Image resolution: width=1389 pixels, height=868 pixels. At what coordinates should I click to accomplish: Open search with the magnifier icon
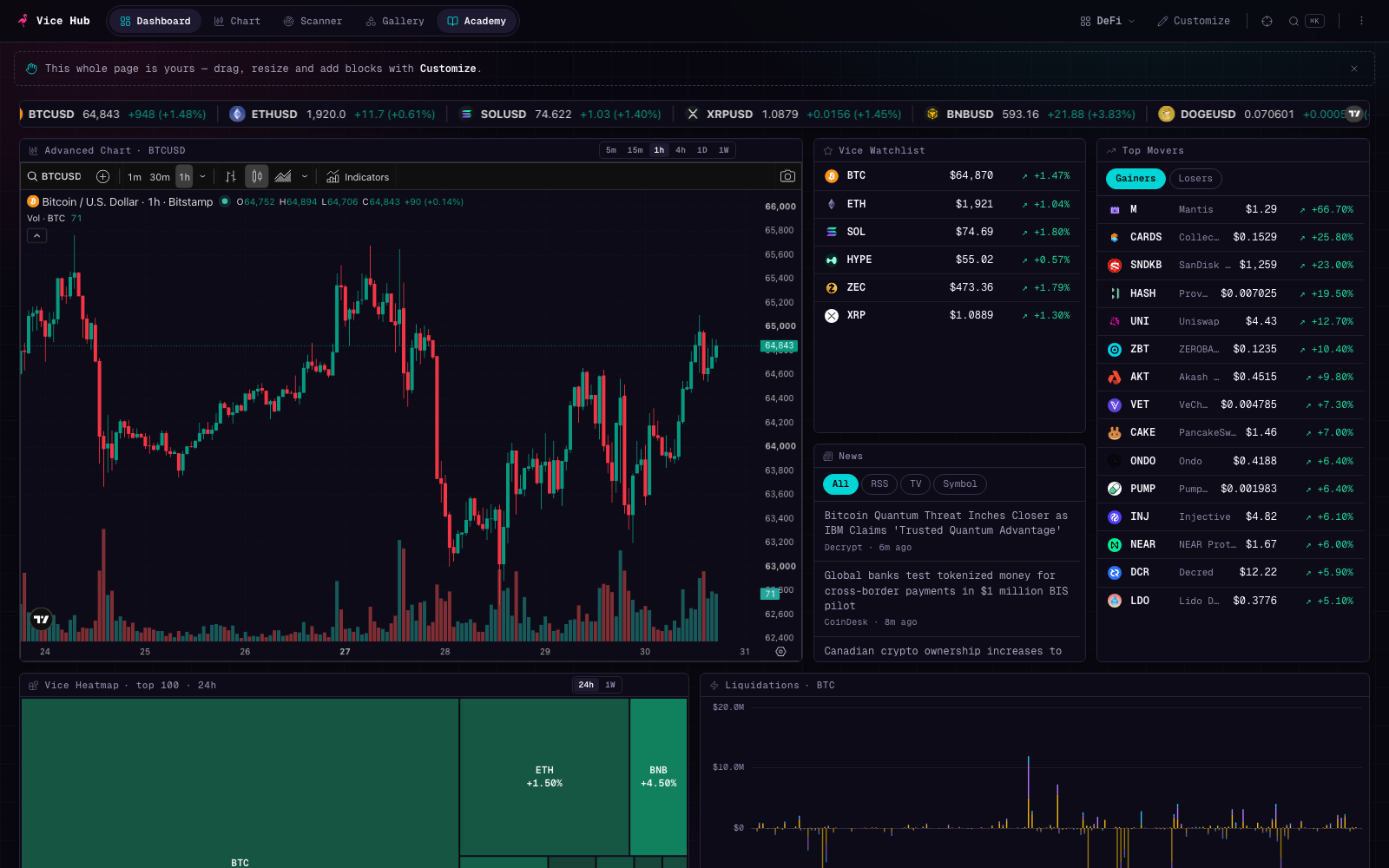[1294, 21]
